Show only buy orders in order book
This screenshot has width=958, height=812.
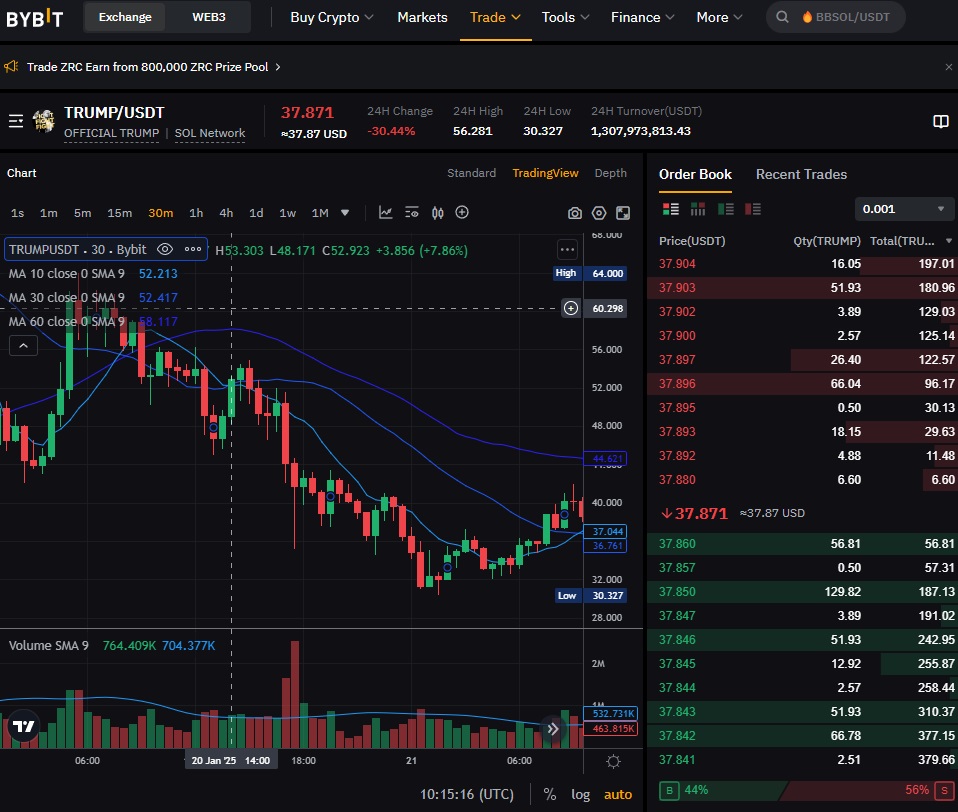tap(726, 209)
